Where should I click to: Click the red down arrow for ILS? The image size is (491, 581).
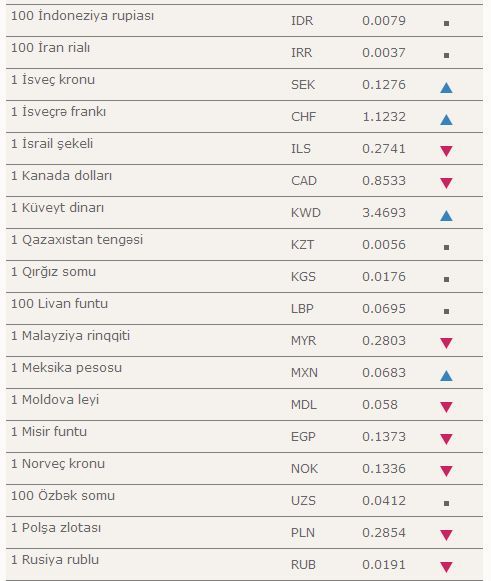[x=446, y=151]
